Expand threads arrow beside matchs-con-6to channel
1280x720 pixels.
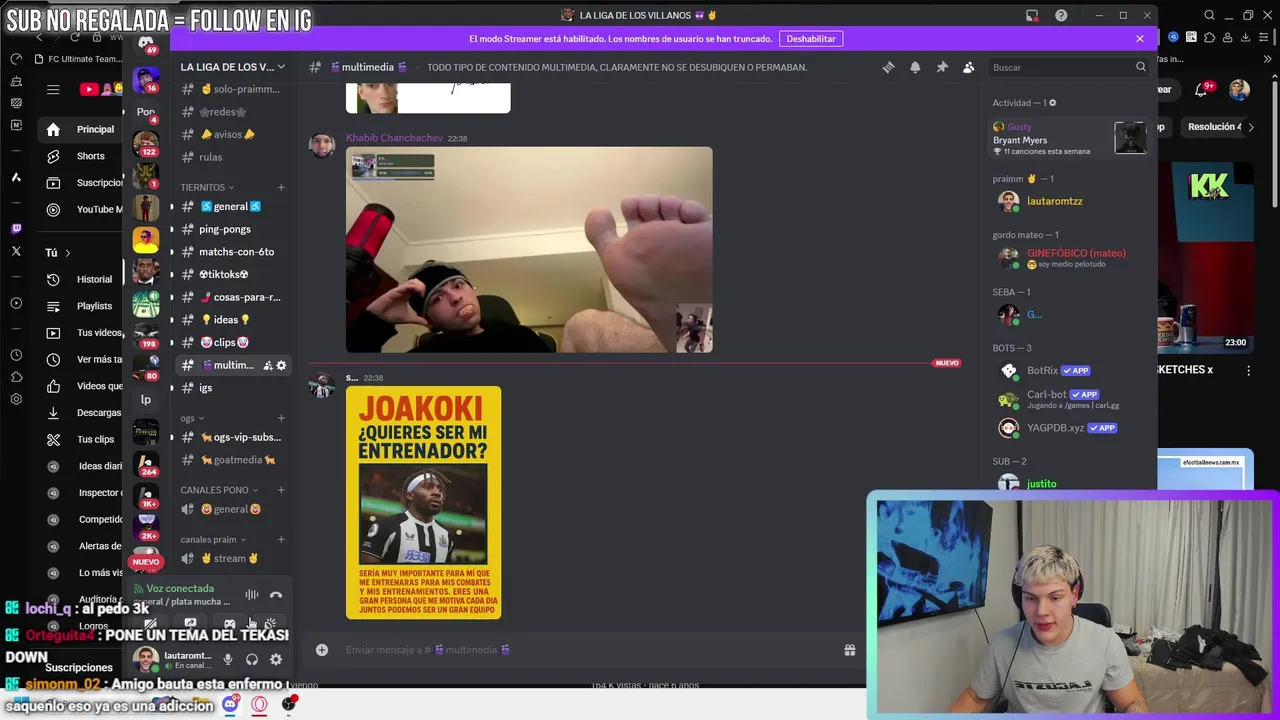171,252
